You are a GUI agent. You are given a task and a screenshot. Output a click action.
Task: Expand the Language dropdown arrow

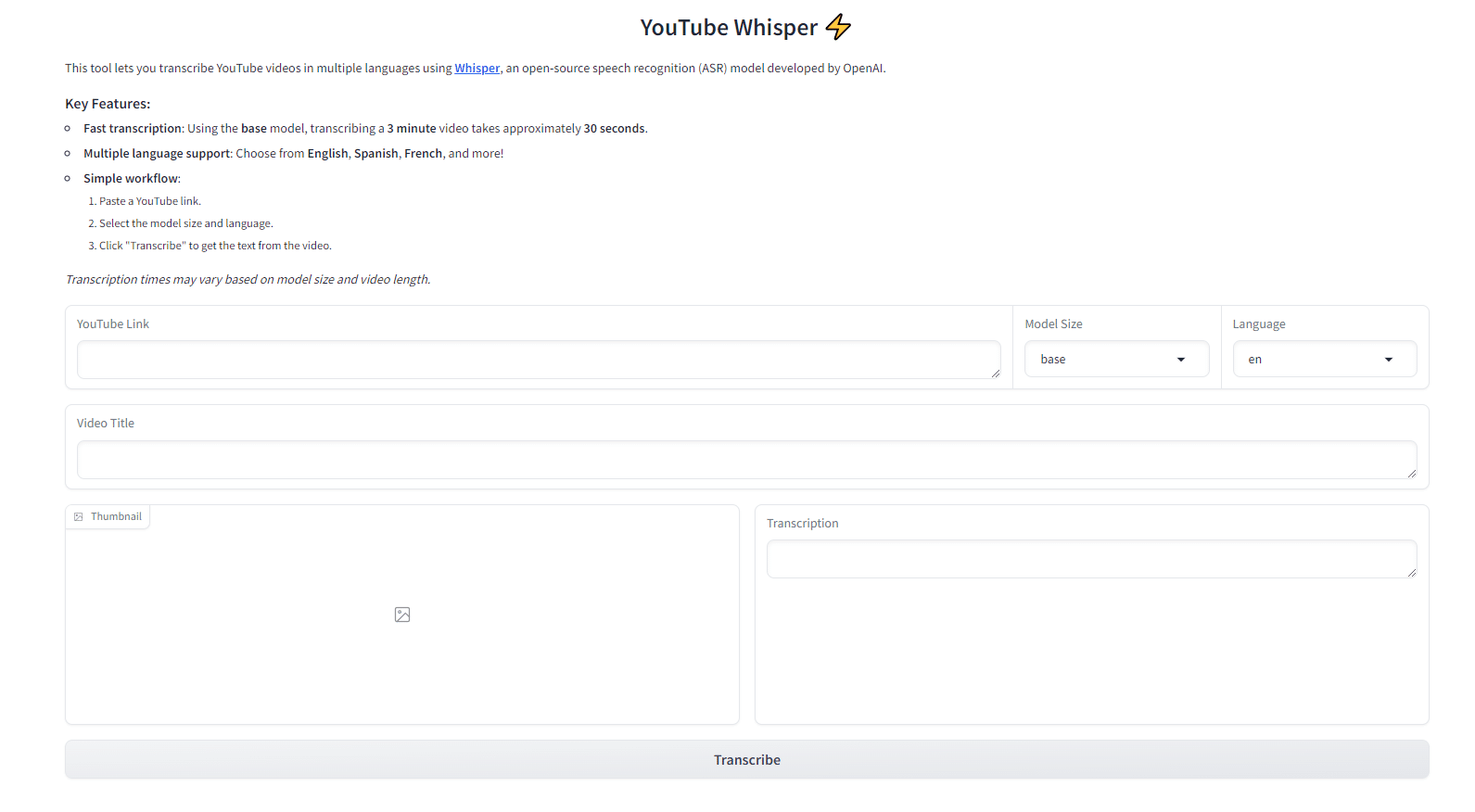click(1389, 360)
